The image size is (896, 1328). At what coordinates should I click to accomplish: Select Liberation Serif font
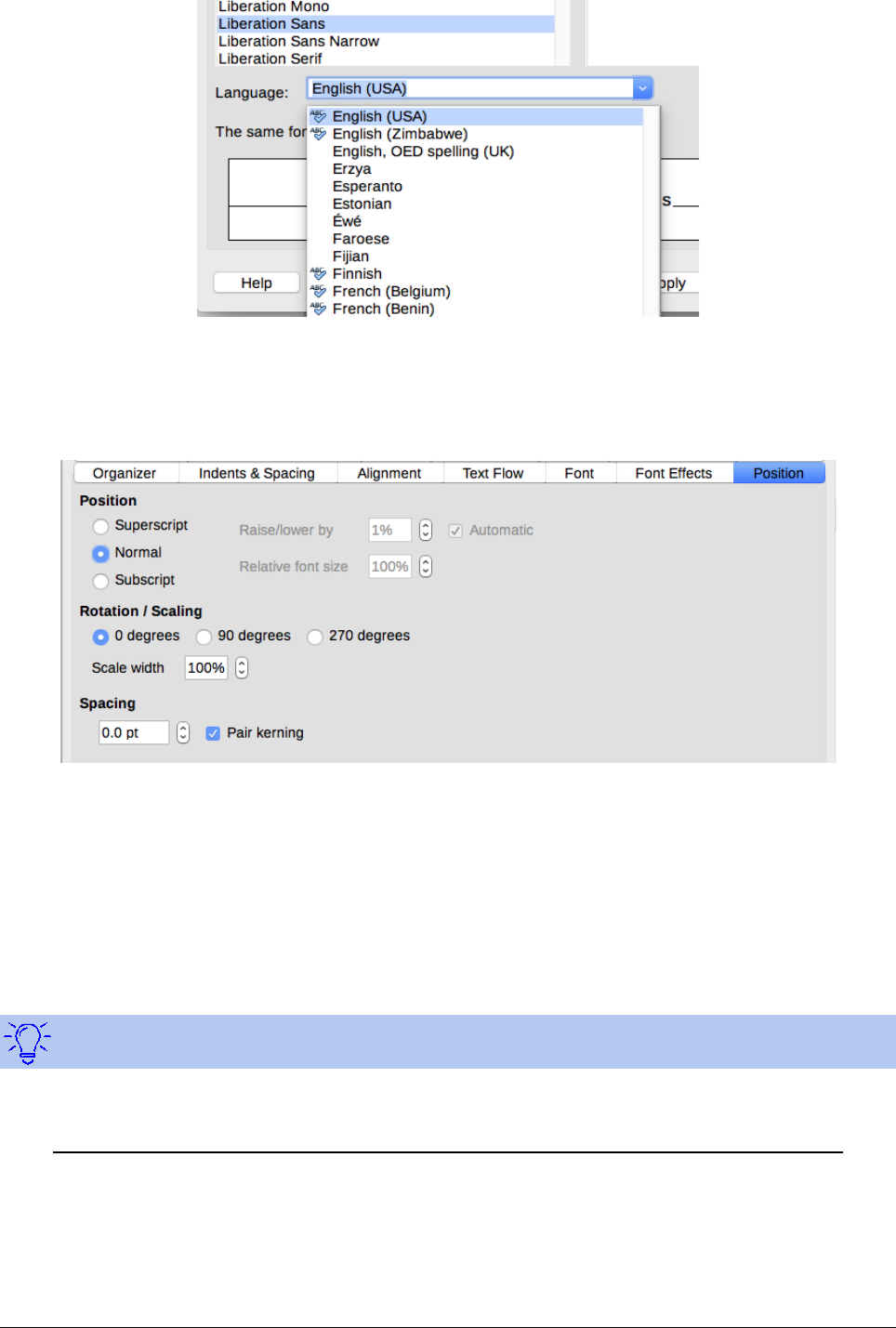(386, 59)
